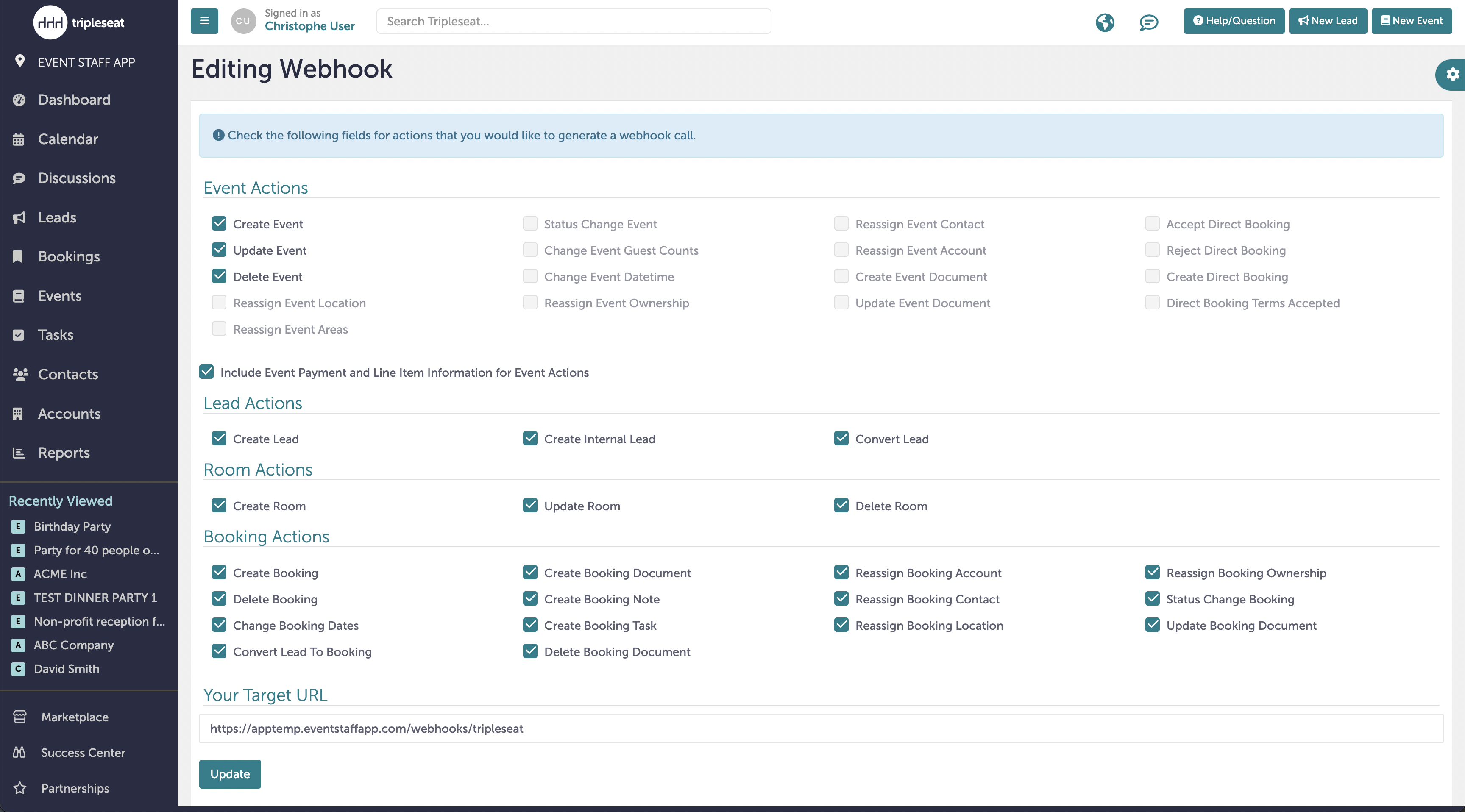Viewport: 1465px width, 812px height.
Task: Uncheck the Convert Lead checkbox
Action: (x=841, y=438)
